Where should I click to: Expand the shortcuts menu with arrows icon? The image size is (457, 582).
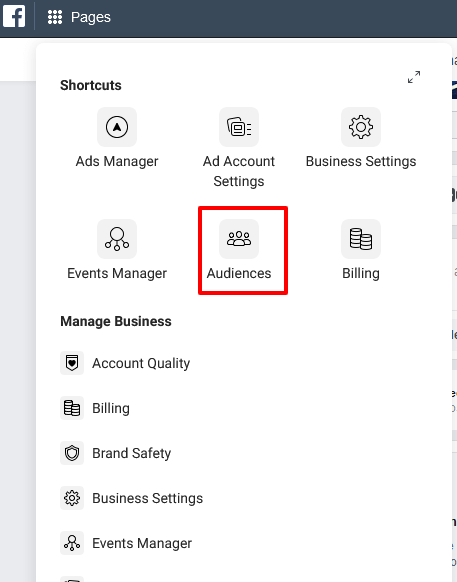(414, 77)
